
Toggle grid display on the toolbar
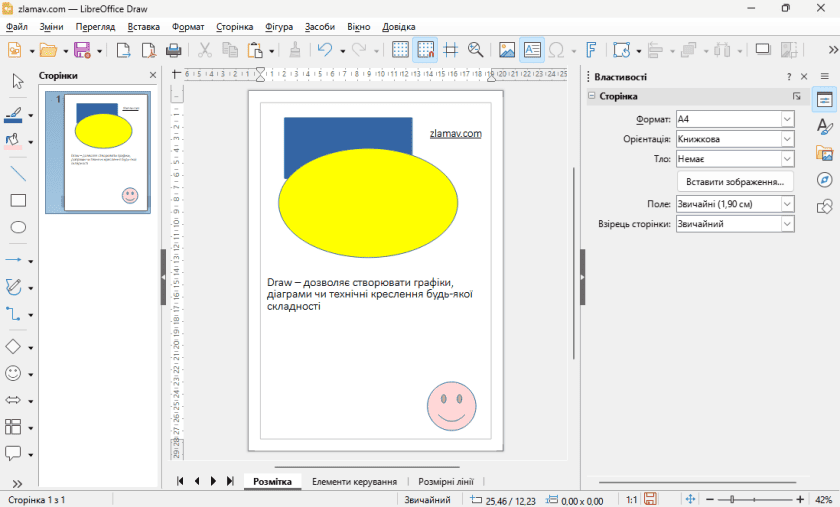tap(400, 49)
